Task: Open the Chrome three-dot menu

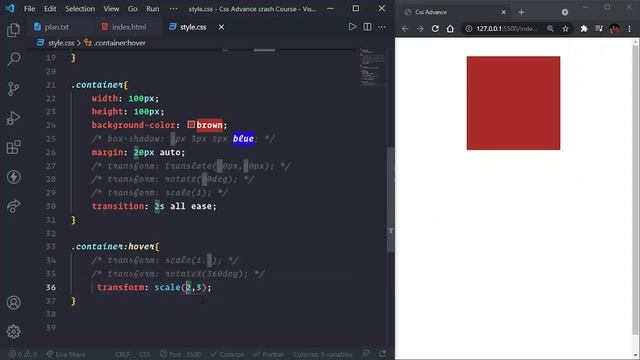Action: tap(629, 29)
